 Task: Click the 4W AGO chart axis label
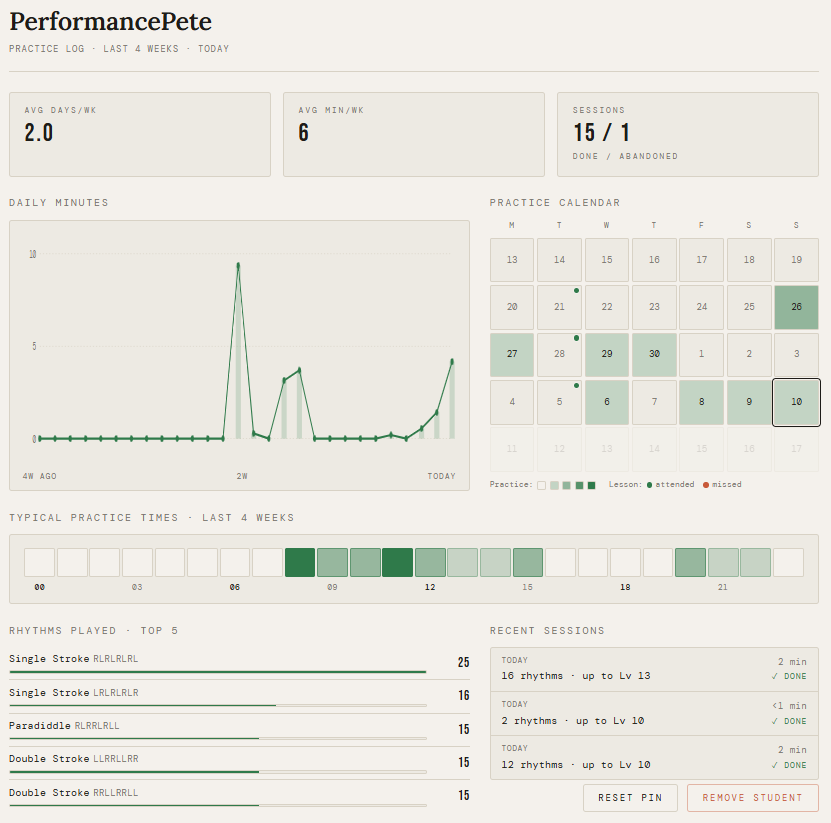click(x=40, y=476)
